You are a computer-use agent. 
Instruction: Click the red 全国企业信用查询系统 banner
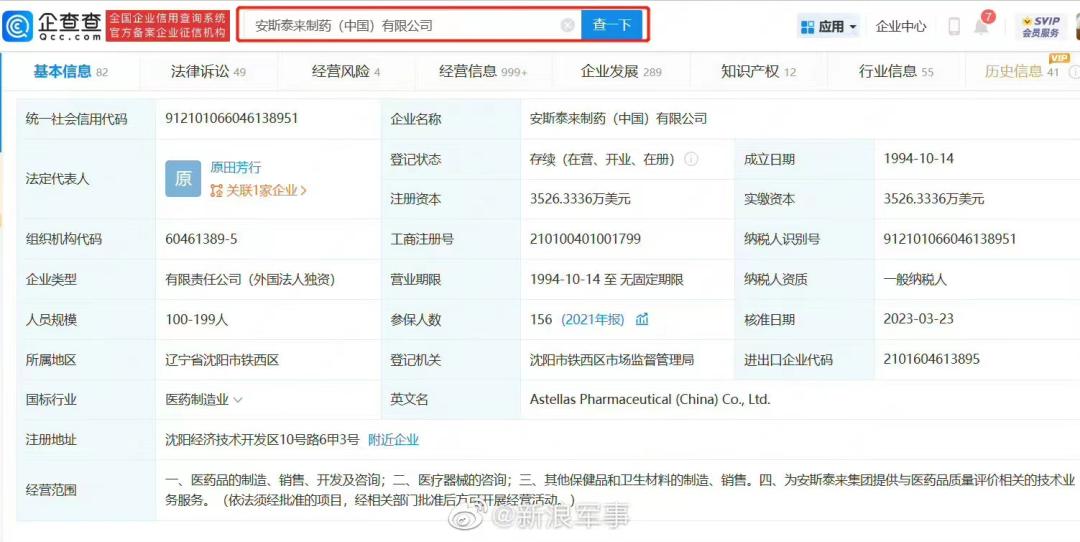pos(168,25)
